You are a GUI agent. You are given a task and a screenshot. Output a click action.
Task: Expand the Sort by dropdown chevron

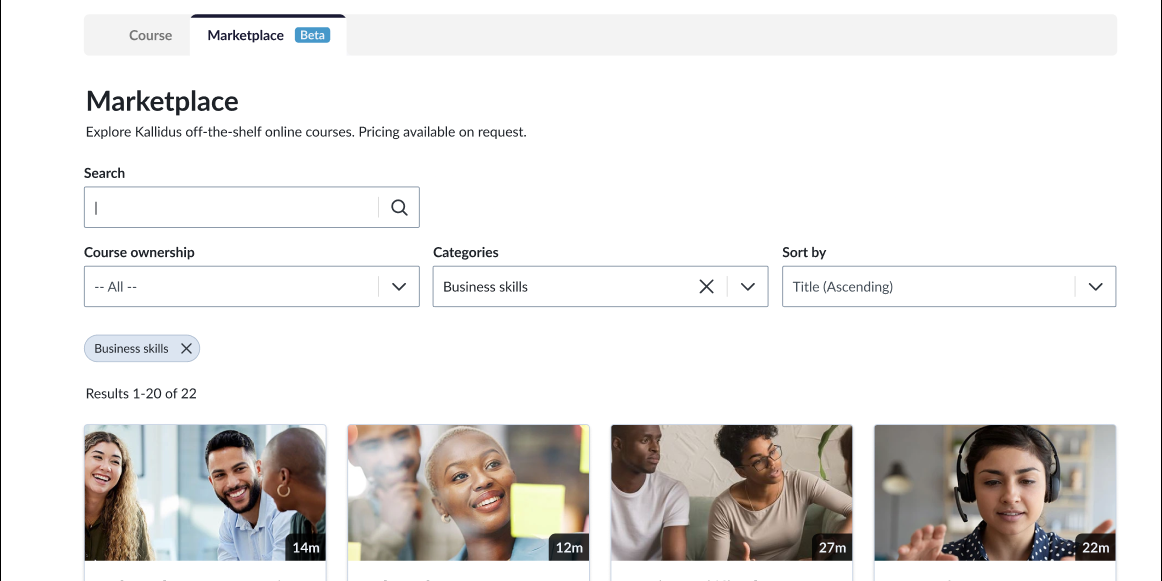point(1095,286)
